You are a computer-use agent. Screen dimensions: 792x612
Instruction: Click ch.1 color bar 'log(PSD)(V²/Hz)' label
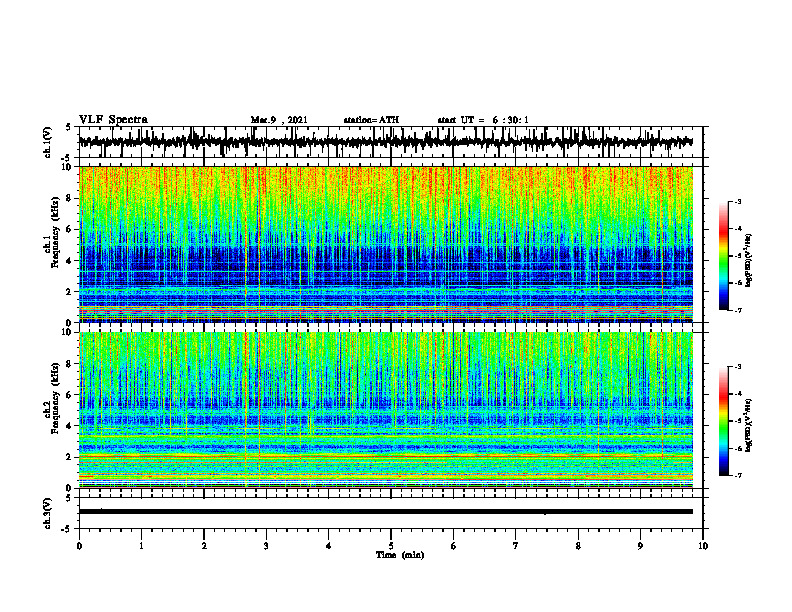click(x=749, y=260)
